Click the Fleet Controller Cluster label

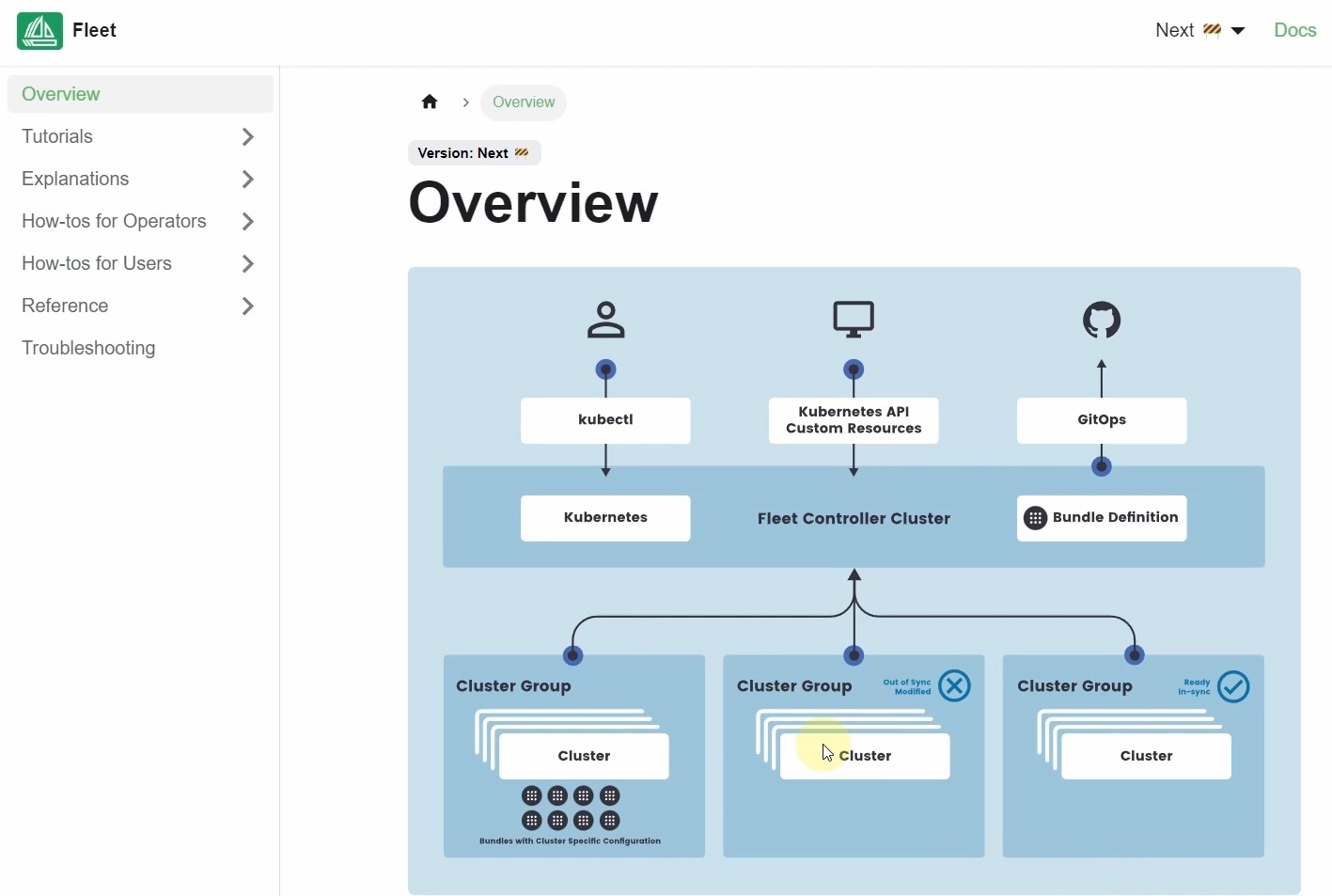coord(854,519)
